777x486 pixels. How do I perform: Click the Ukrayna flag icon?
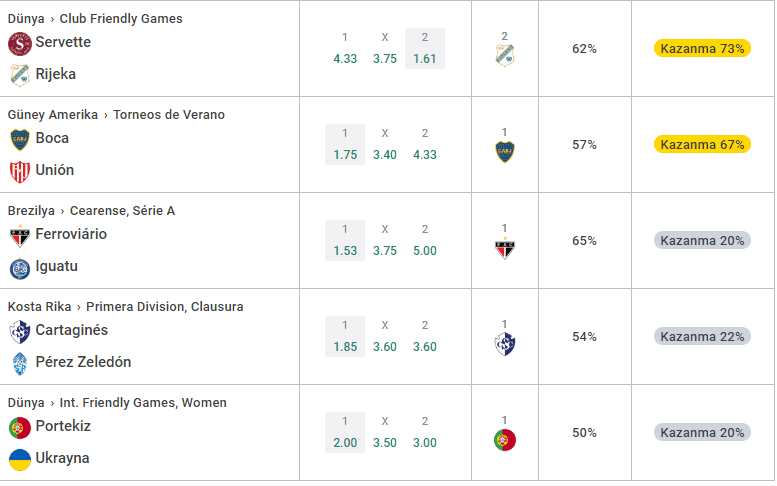click(20, 460)
